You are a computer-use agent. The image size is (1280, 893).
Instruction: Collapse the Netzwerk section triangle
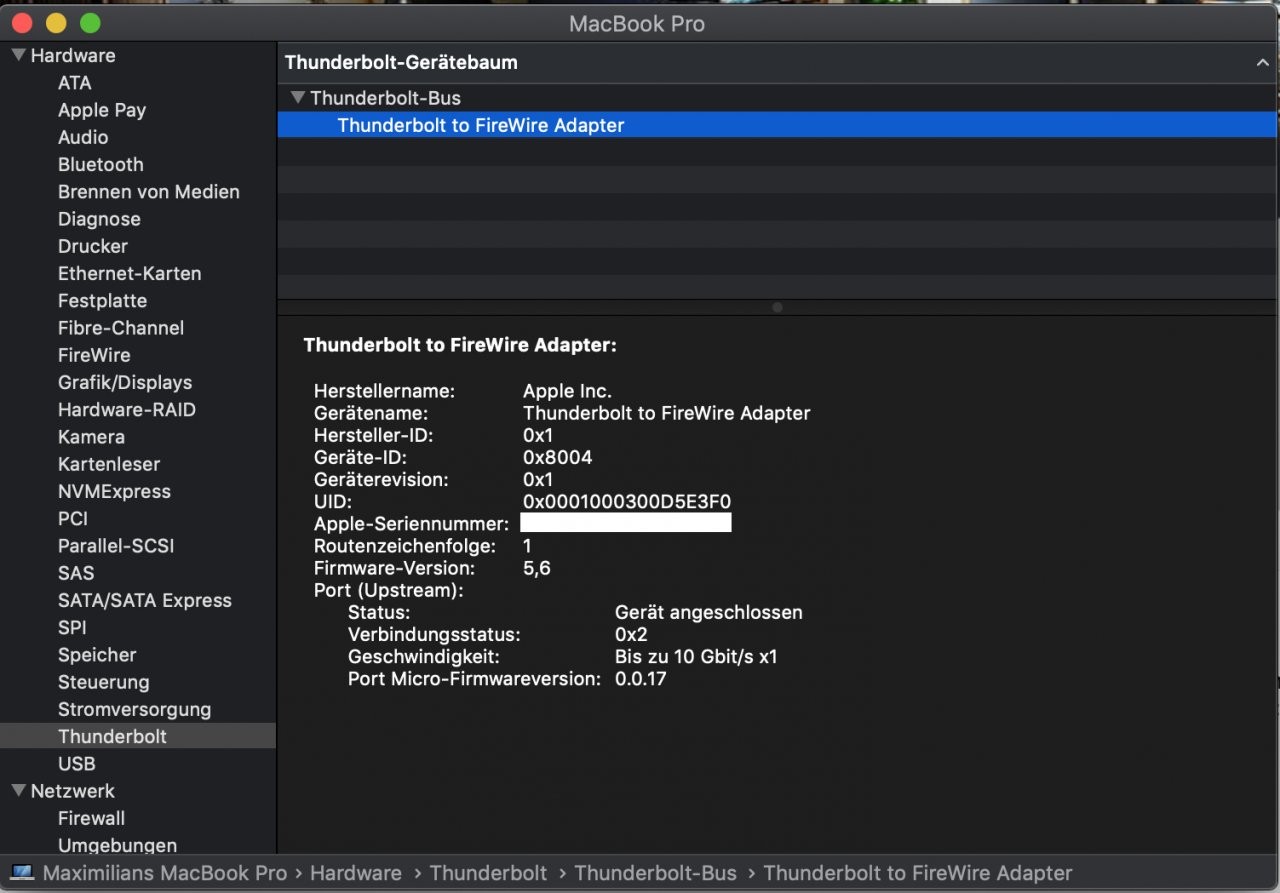(19, 790)
